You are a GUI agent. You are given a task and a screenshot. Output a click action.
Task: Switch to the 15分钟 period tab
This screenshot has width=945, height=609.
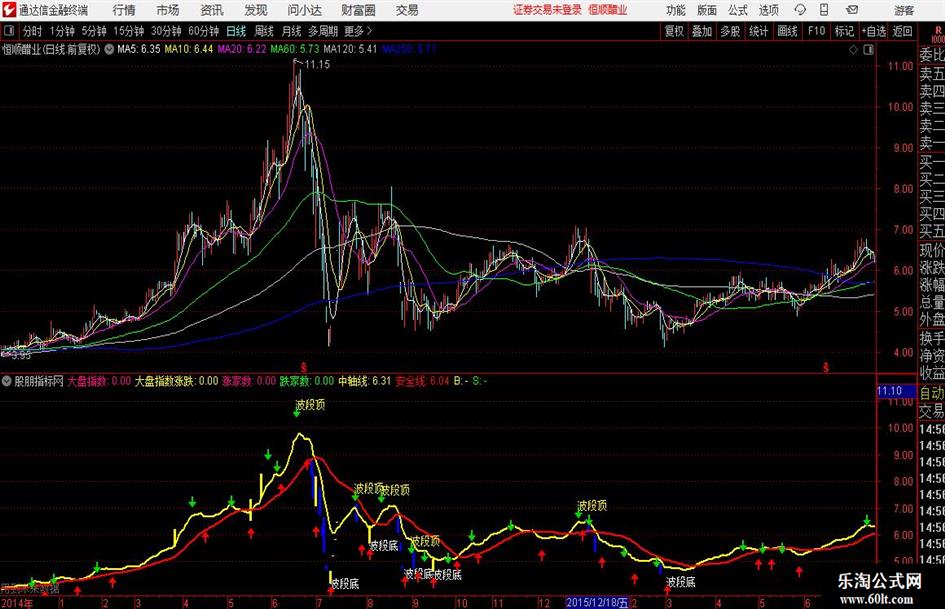click(129, 31)
